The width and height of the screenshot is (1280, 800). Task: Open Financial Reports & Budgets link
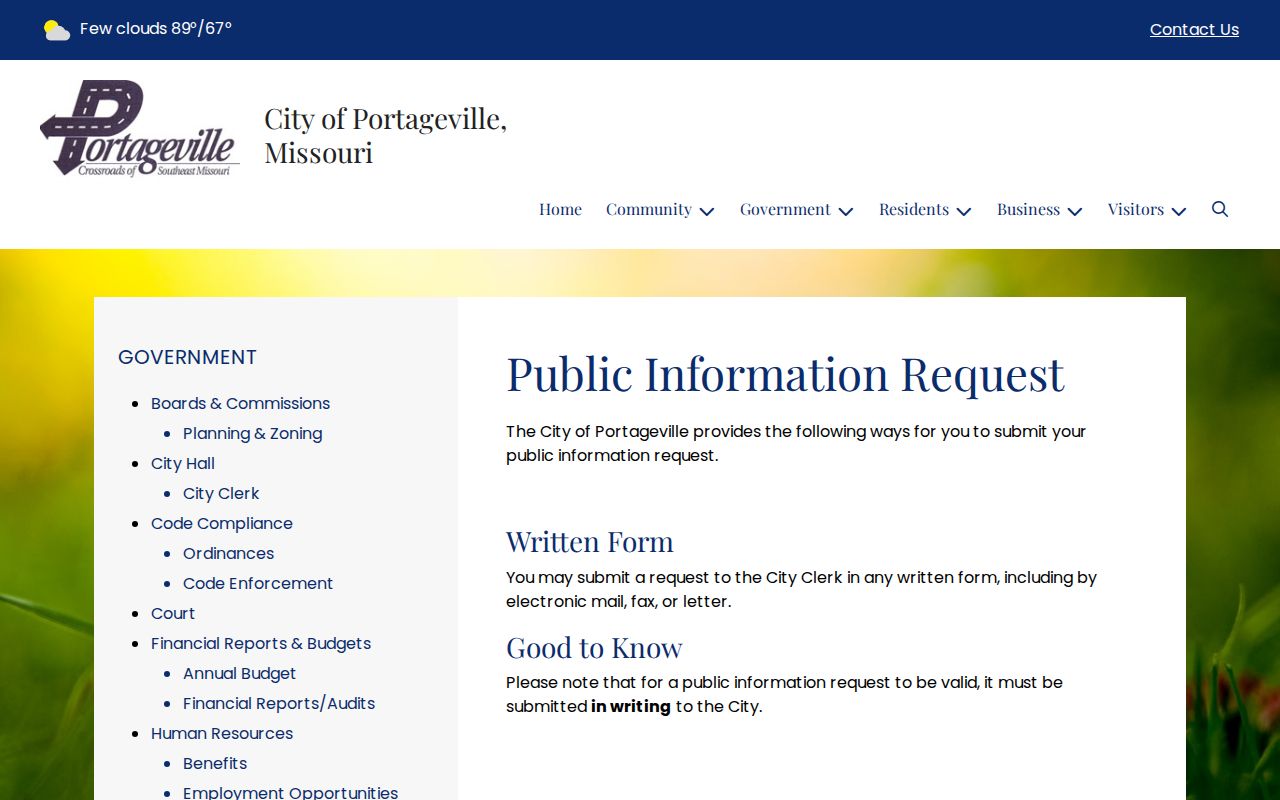261,643
